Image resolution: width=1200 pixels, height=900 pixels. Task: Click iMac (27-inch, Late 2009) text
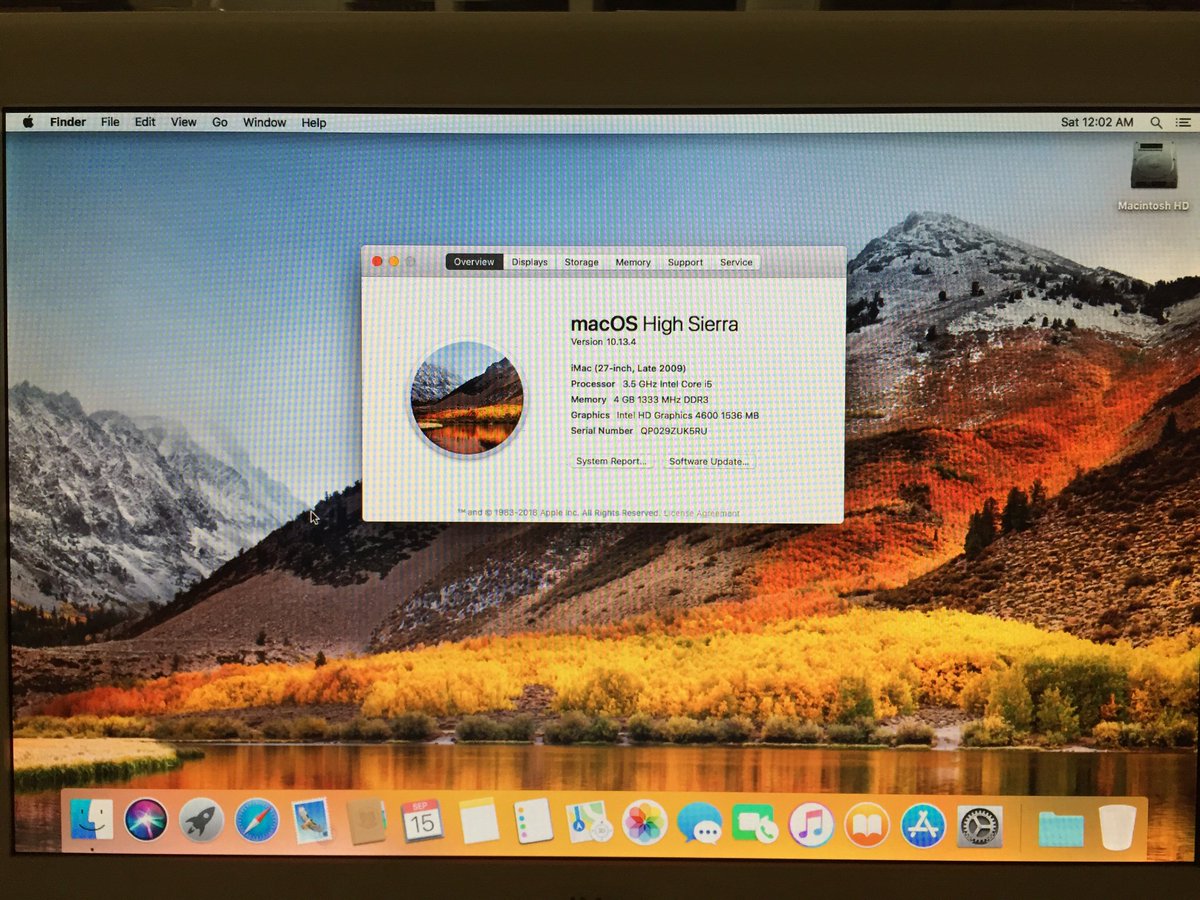628,368
